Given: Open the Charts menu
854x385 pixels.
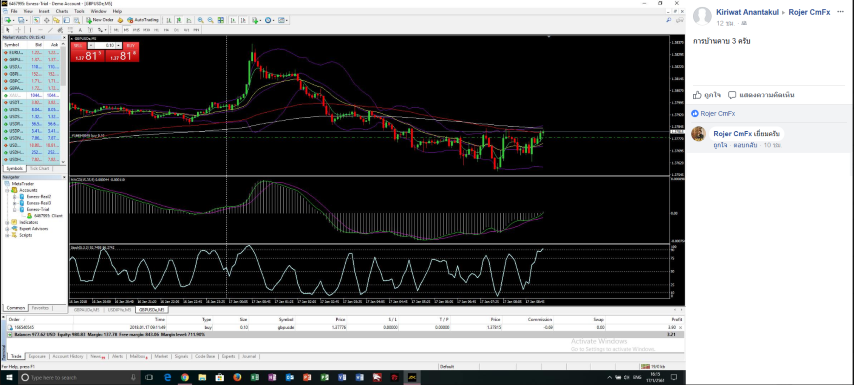Looking at the screenshot, I should [62, 11].
